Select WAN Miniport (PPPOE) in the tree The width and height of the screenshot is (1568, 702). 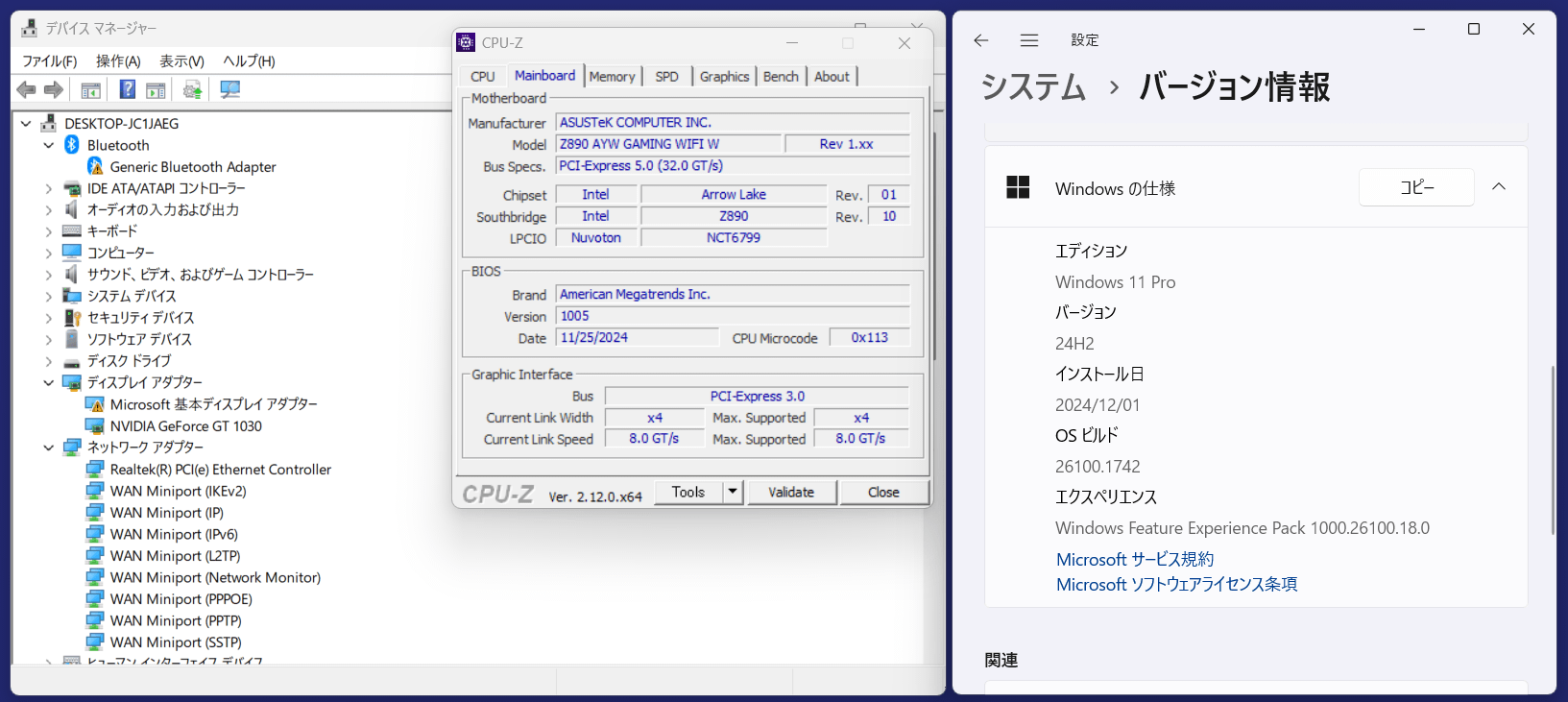(x=181, y=599)
